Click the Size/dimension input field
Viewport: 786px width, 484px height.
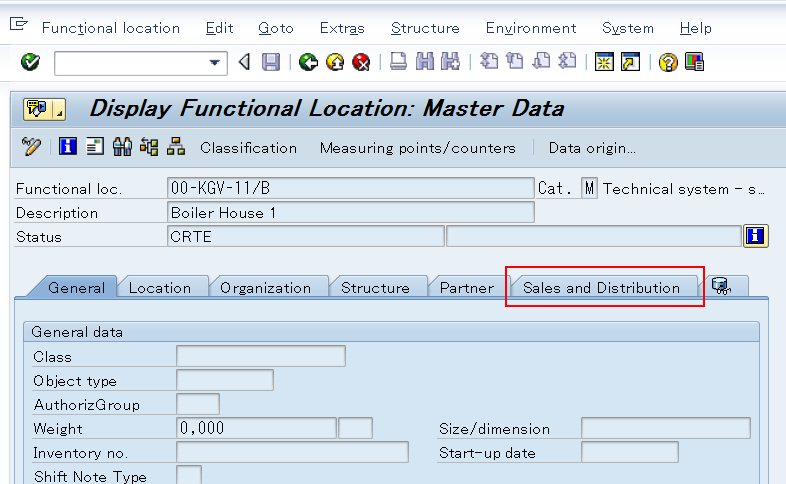pos(666,428)
